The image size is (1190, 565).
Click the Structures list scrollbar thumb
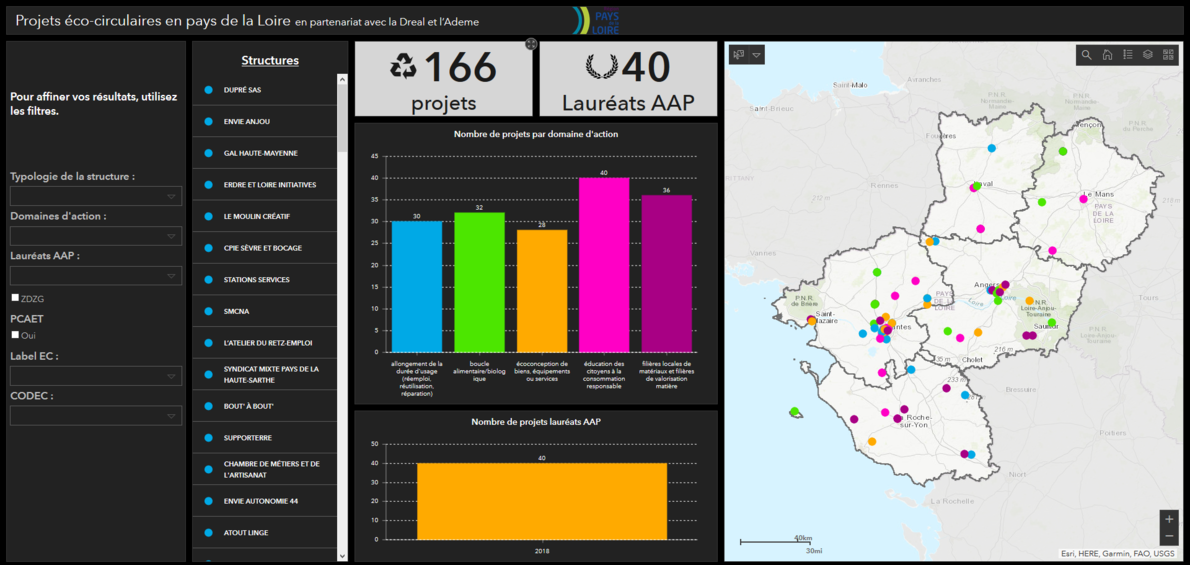coord(342,118)
